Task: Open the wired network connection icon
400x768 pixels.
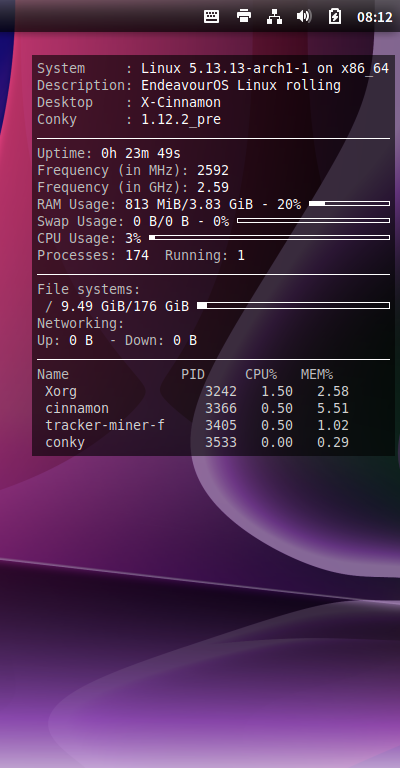Action: (274, 16)
